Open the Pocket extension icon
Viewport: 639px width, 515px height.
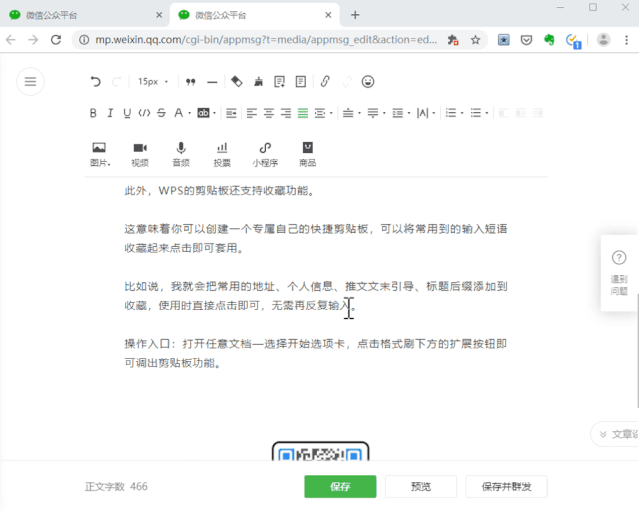[x=527, y=40]
